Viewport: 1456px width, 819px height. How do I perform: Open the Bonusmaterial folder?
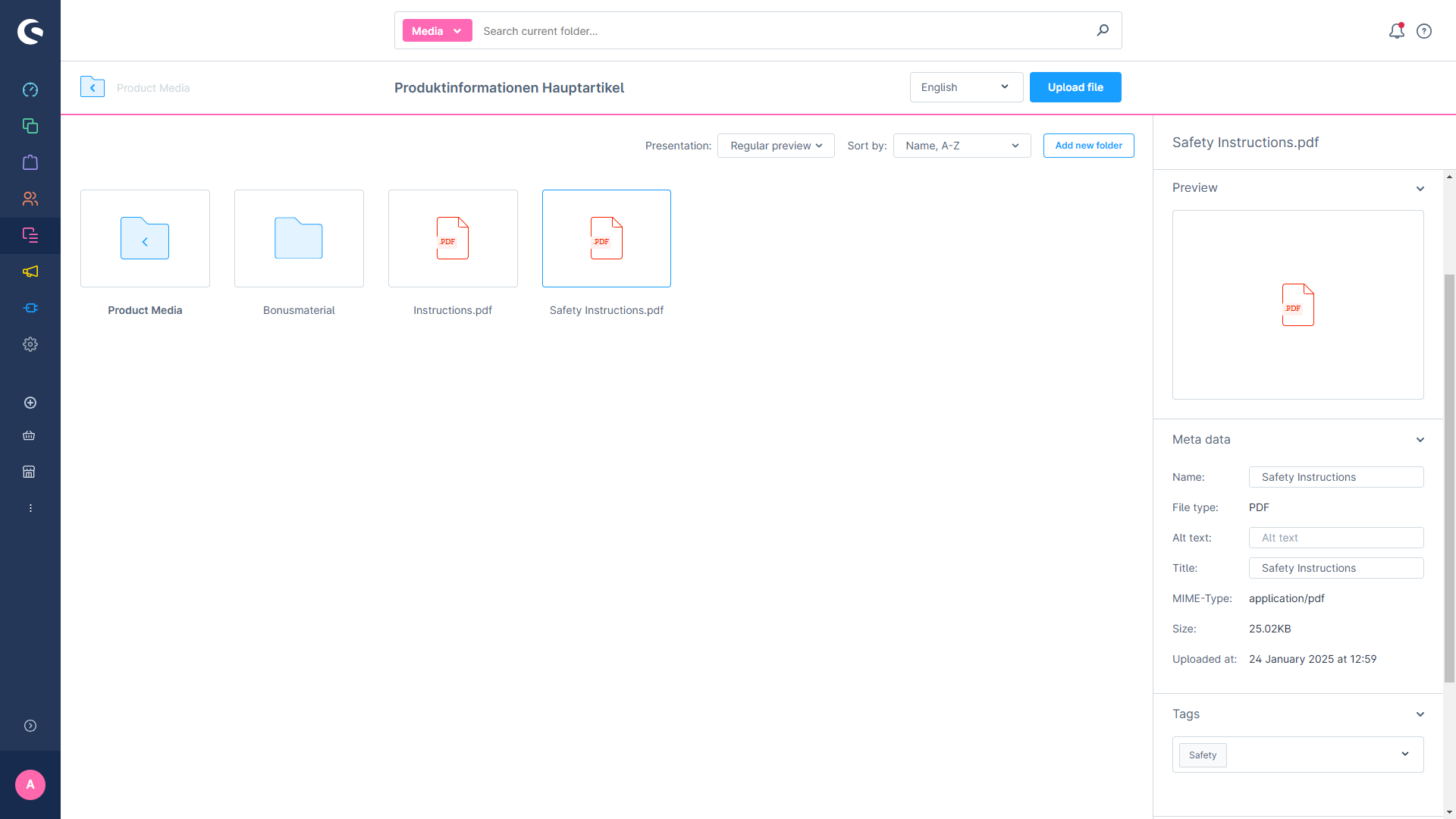[299, 238]
